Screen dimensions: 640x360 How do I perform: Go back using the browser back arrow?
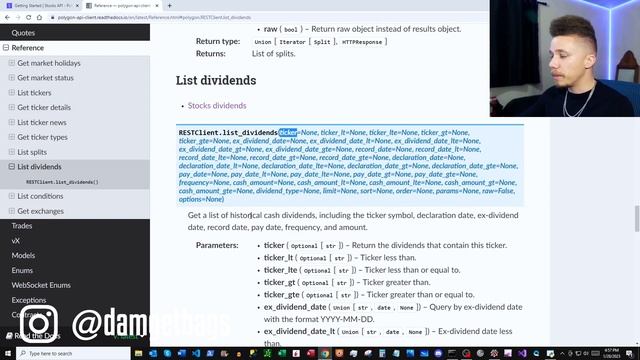point(7,18)
